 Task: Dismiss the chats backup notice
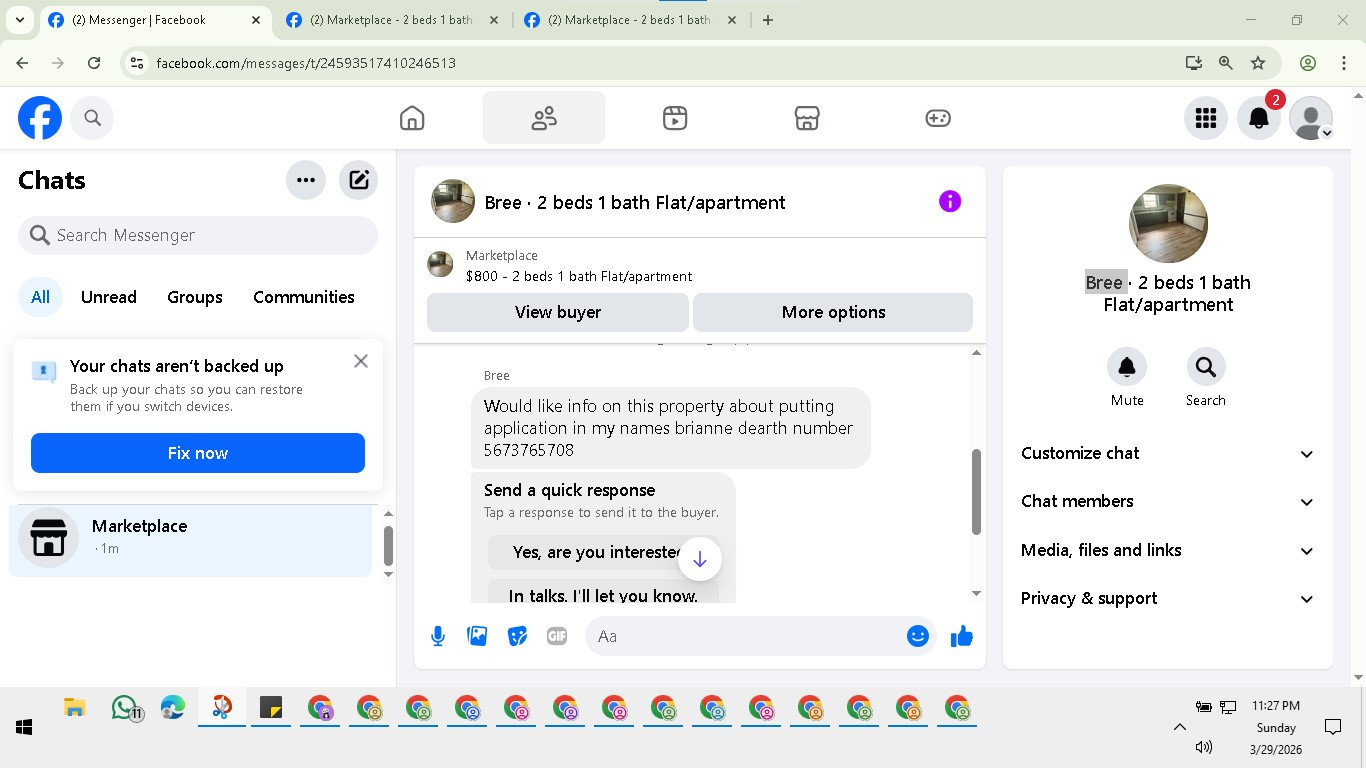click(x=361, y=361)
